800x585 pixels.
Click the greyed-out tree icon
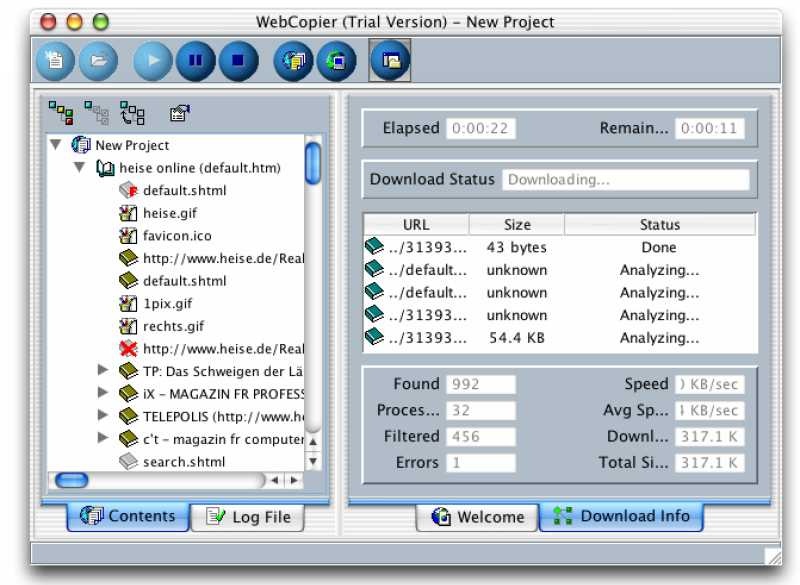(96, 113)
